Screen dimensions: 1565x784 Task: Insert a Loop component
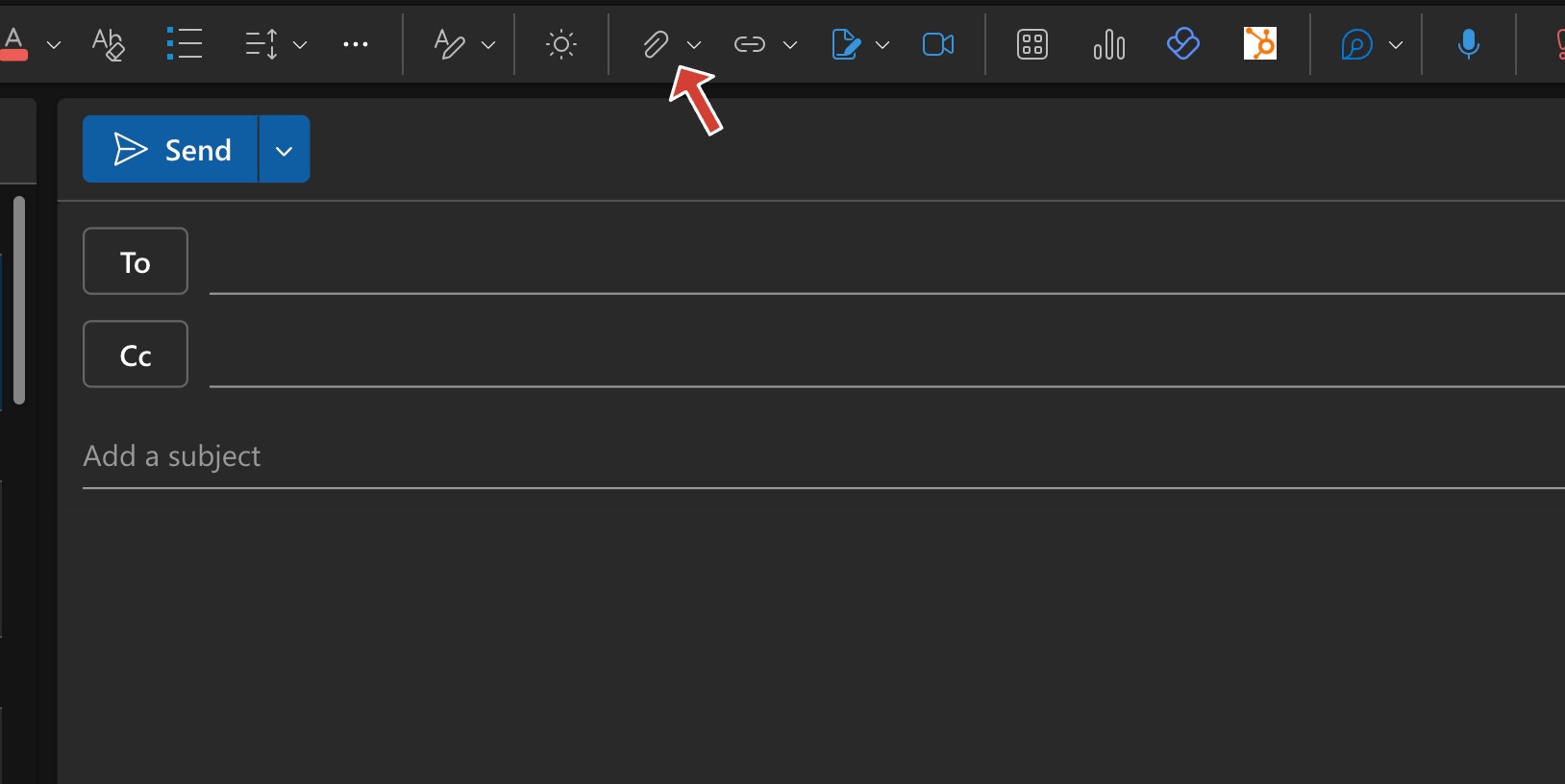click(x=1181, y=43)
